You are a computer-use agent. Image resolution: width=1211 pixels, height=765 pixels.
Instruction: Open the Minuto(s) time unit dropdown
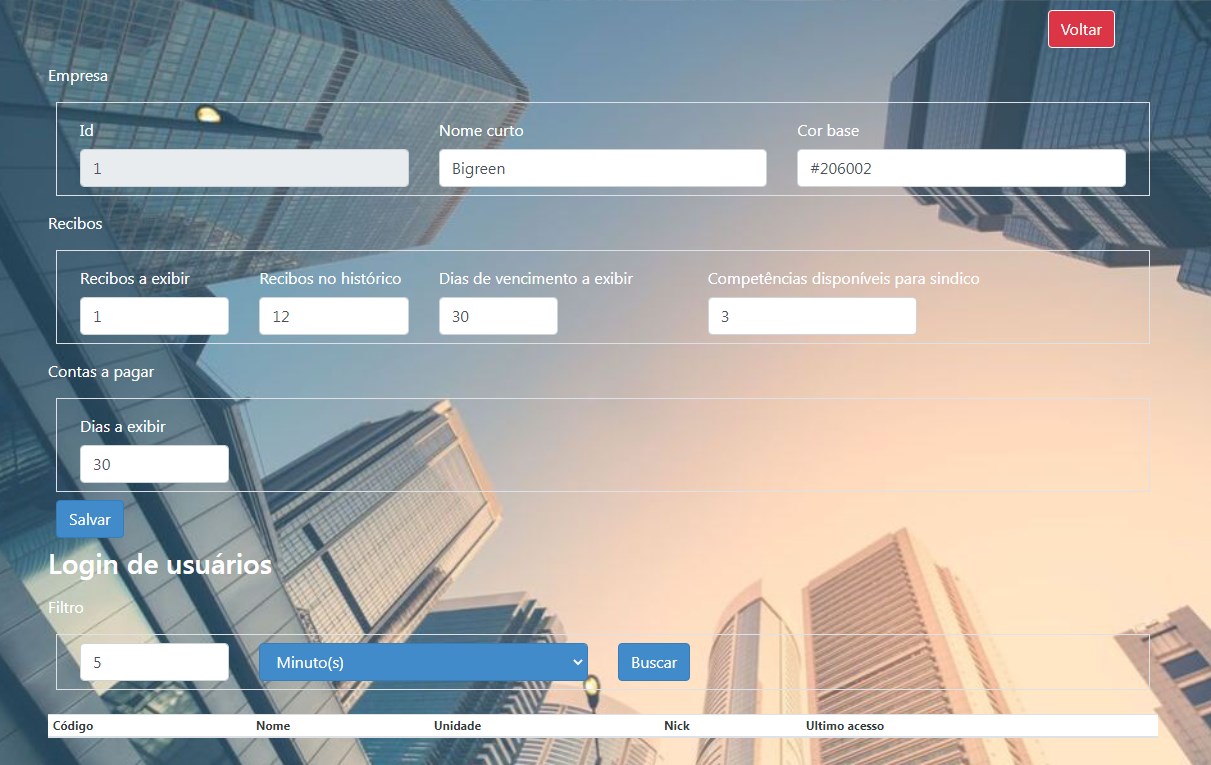point(423,662)
